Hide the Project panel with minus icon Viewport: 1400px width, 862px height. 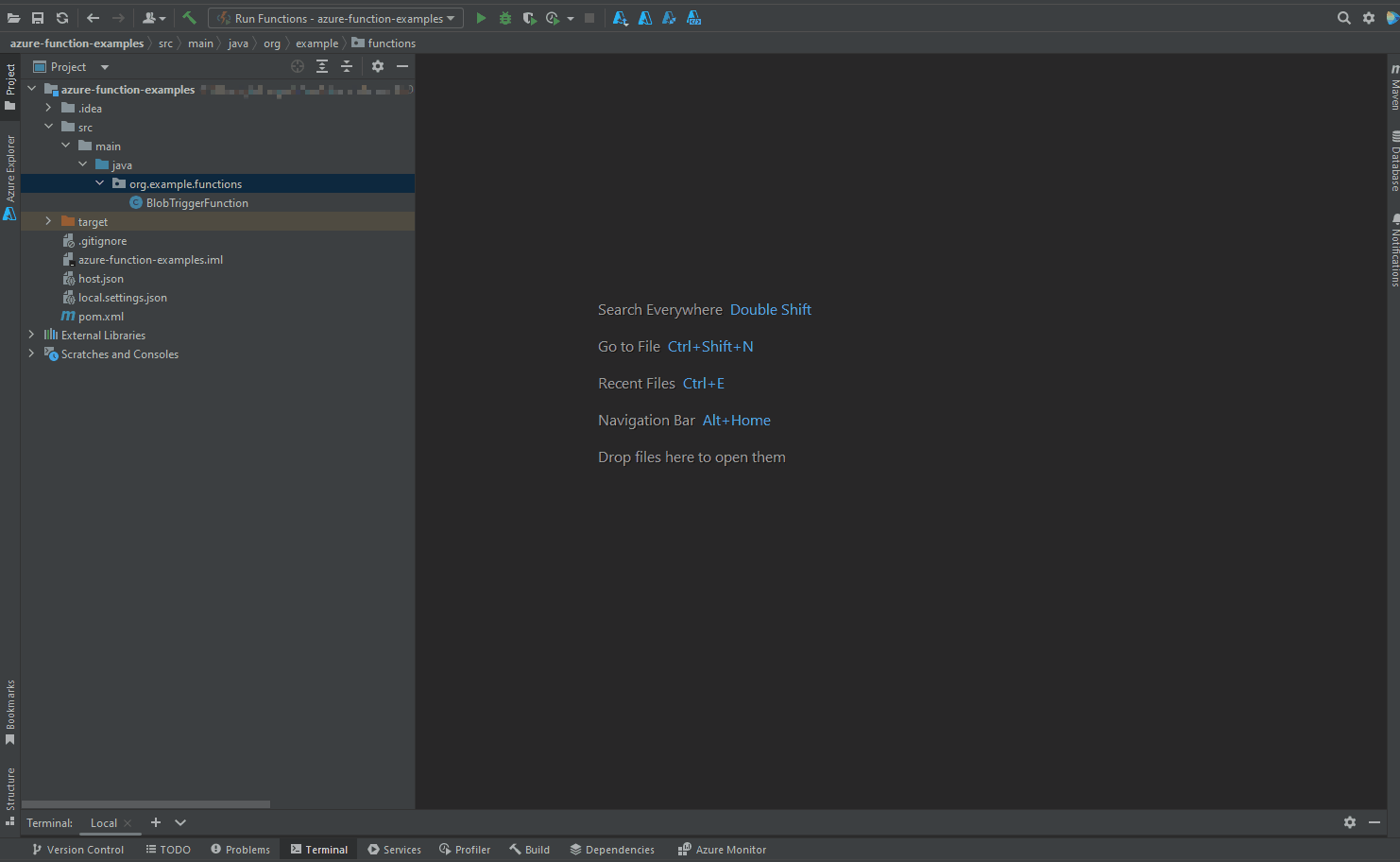[x=402, y=66]
